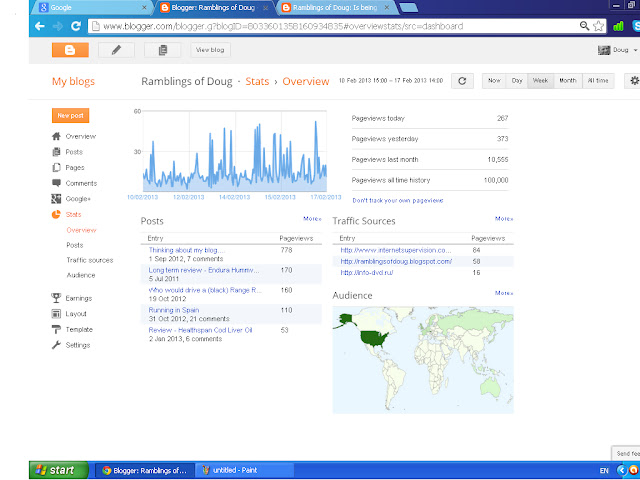This screenshot has height=480, width=640.
Task: Click the Comments speech bubble icon
Action: [56, 183]
